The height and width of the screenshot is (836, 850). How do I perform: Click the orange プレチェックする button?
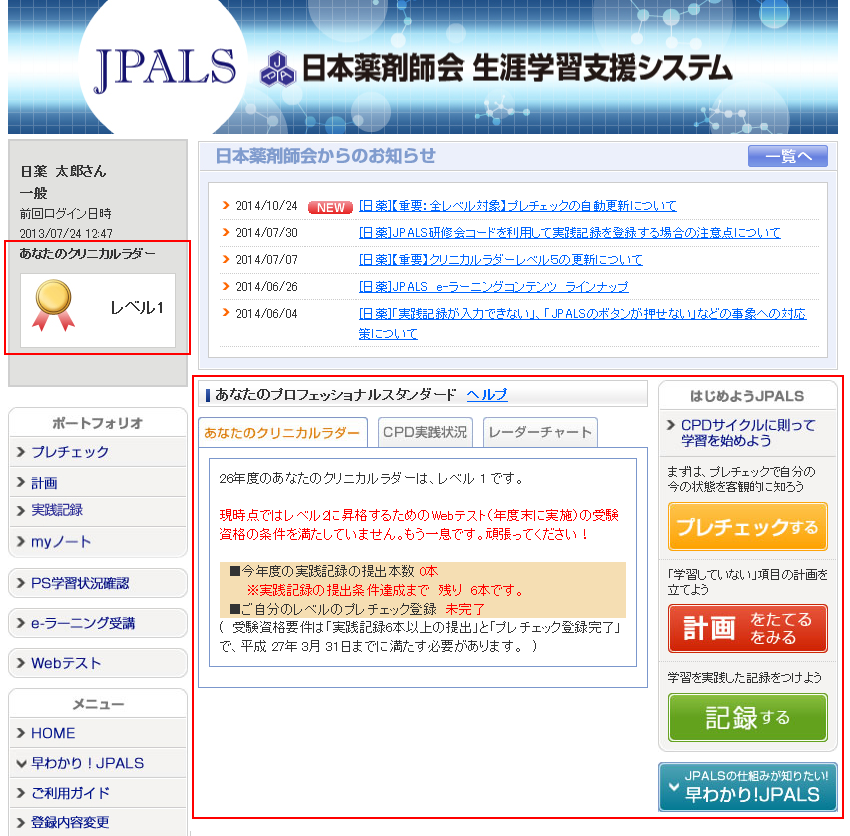(748, 526)
